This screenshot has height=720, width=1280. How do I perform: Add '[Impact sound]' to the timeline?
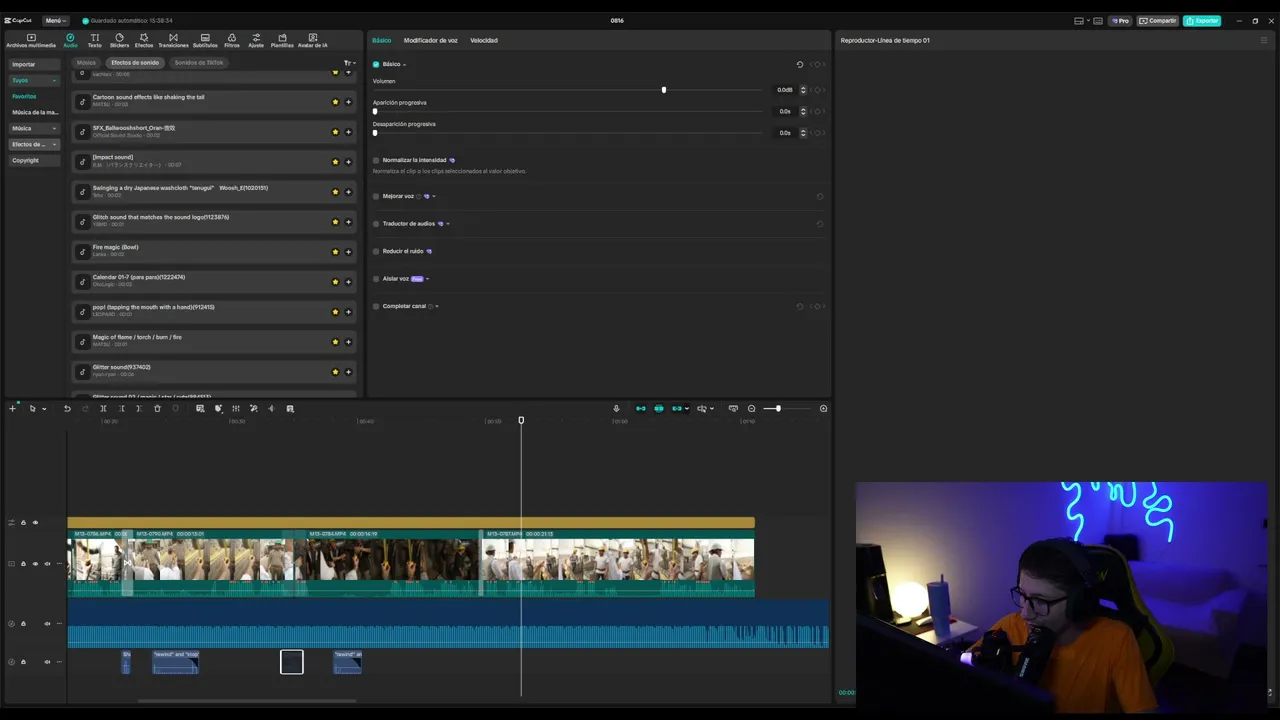tap(348, 161)
